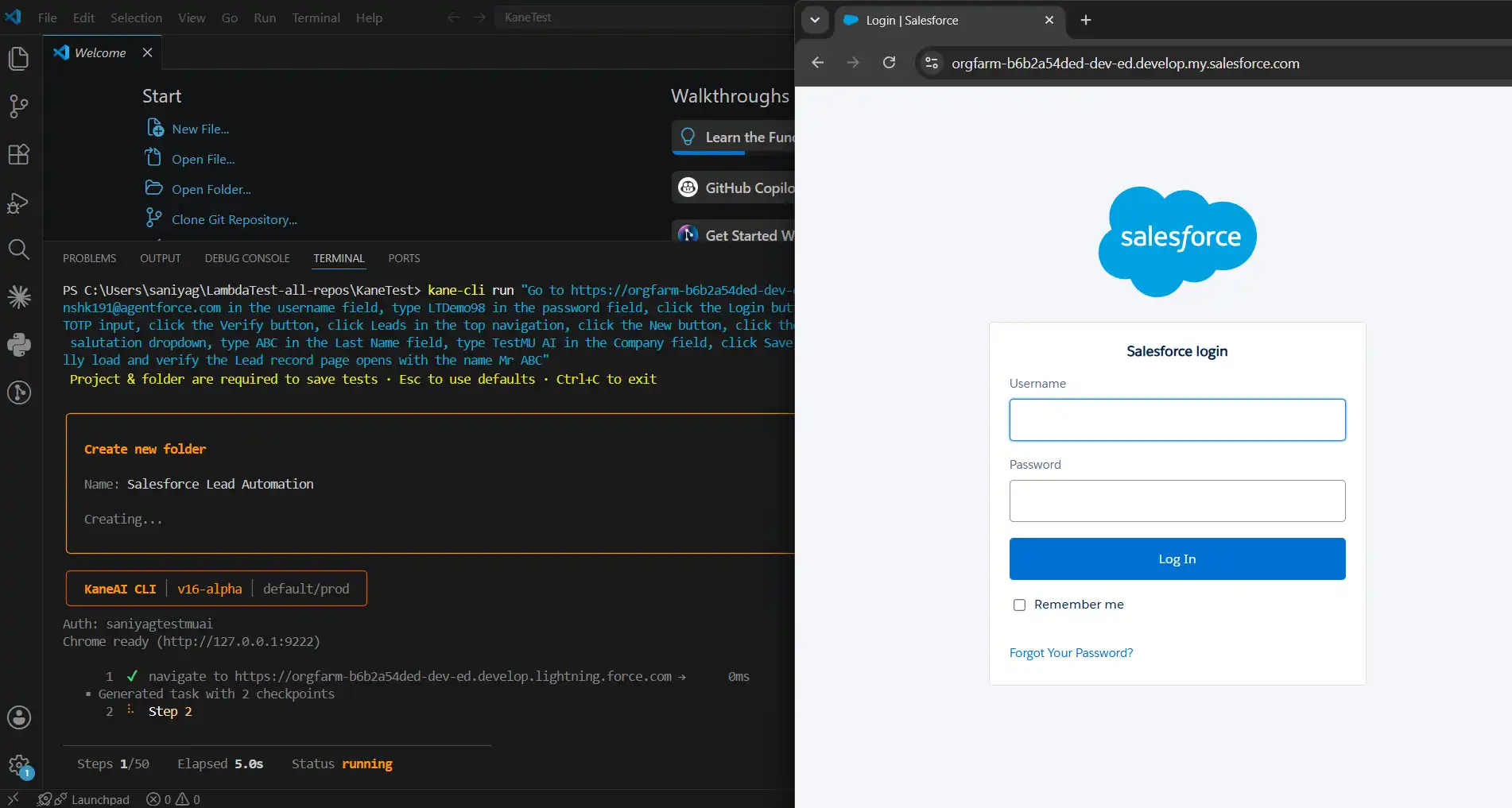Close the Welcome tab
Image resolution: width=1512 pixels, height=808 pixels.
[147, 52]
